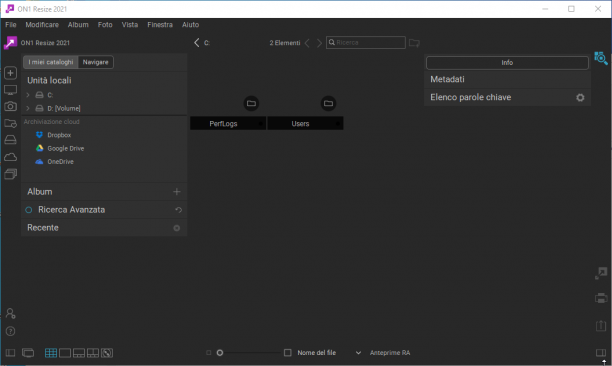This screenshot has height=366, width=612.
Task: Click the Anteprime RA label
Action: coord(390,353)
